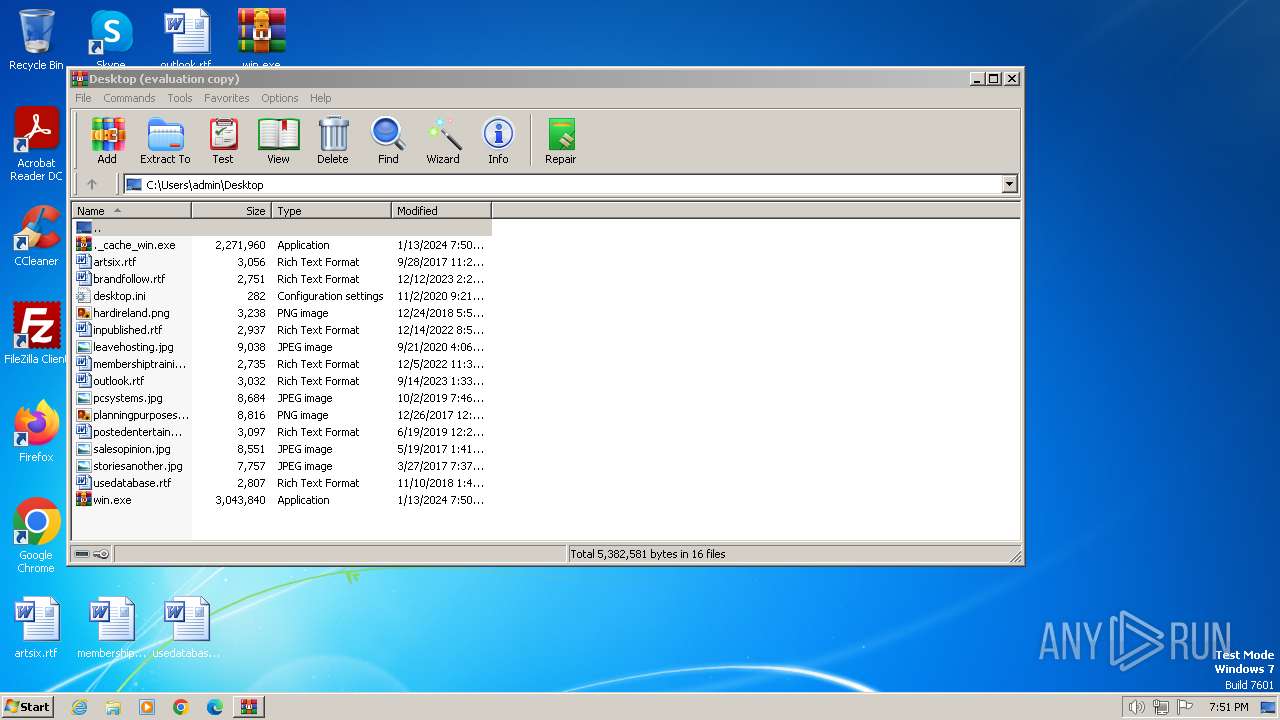Open the Favorites menu
This screenshot has height=720, width=1280.
coord(227,98)
